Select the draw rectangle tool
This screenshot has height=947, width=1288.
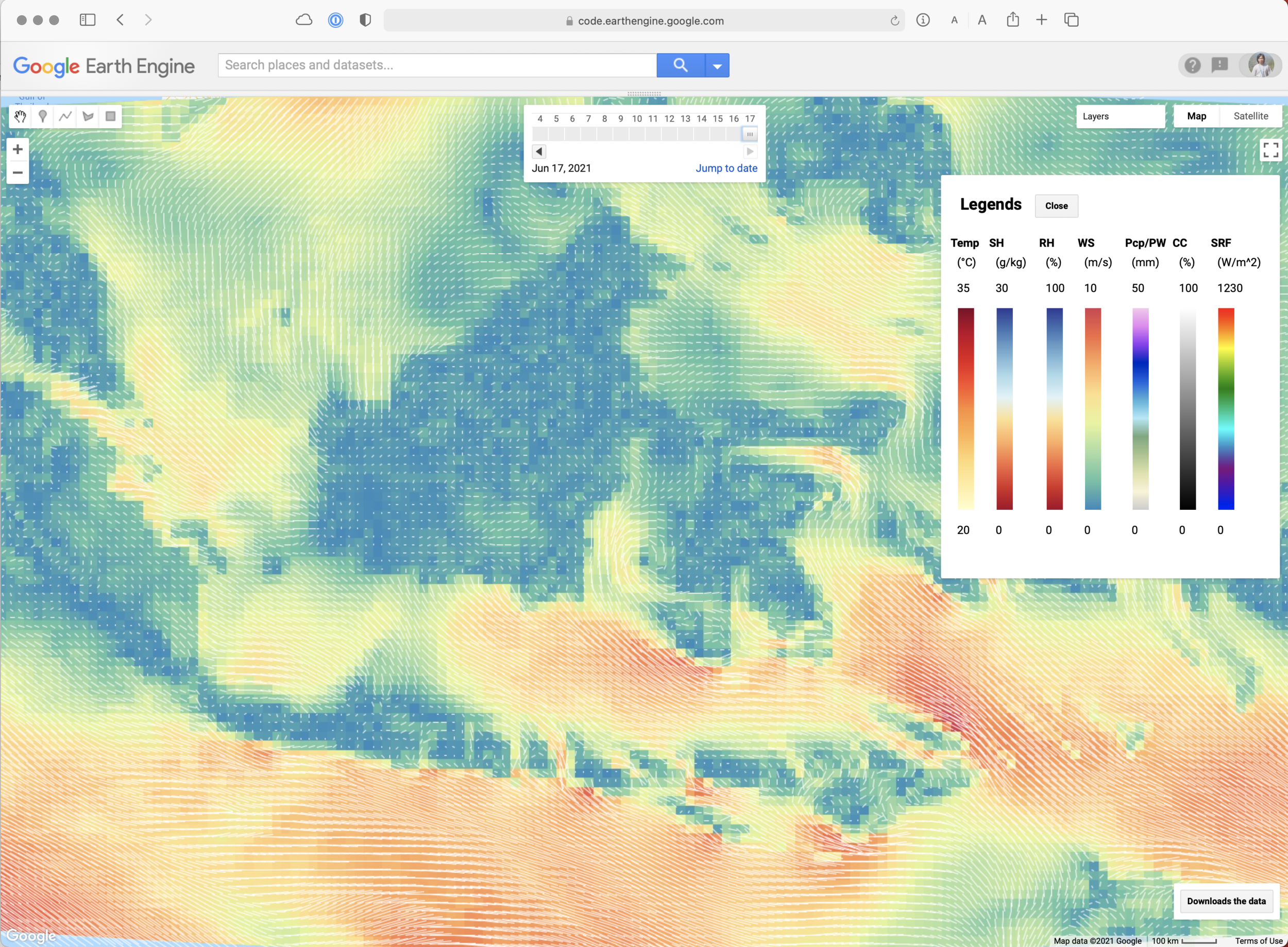(x=111, y=117)
